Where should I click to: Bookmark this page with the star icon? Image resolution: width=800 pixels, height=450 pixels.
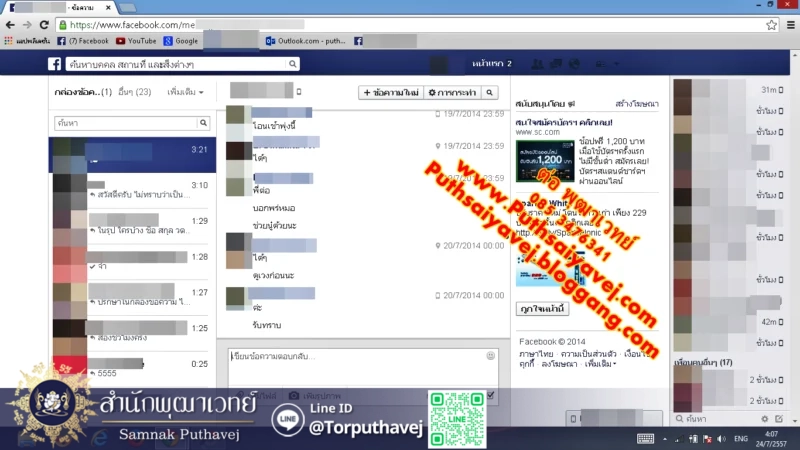tap(771, 24)
